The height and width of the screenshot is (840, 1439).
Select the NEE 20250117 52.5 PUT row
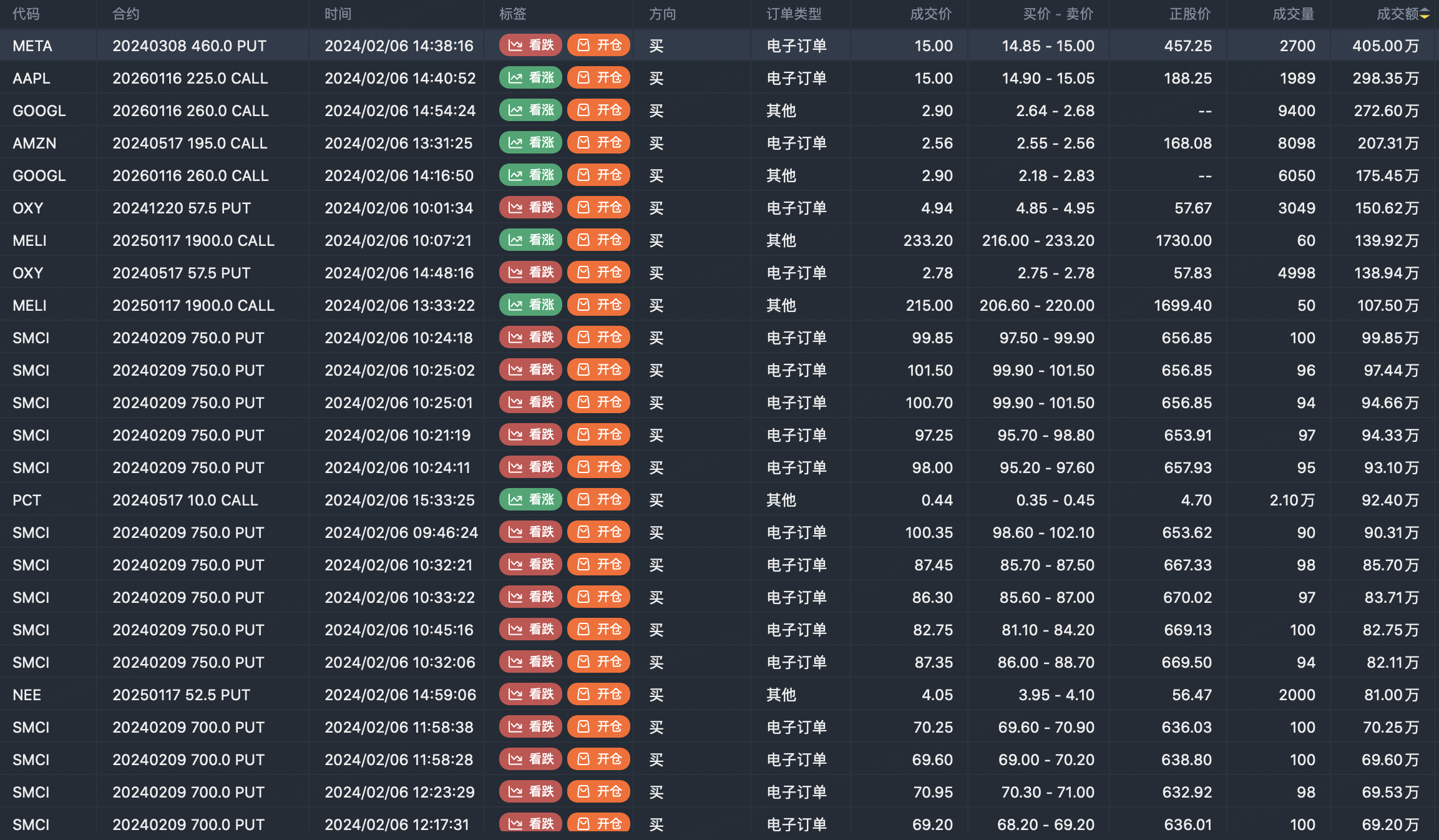tap(182, 695)
